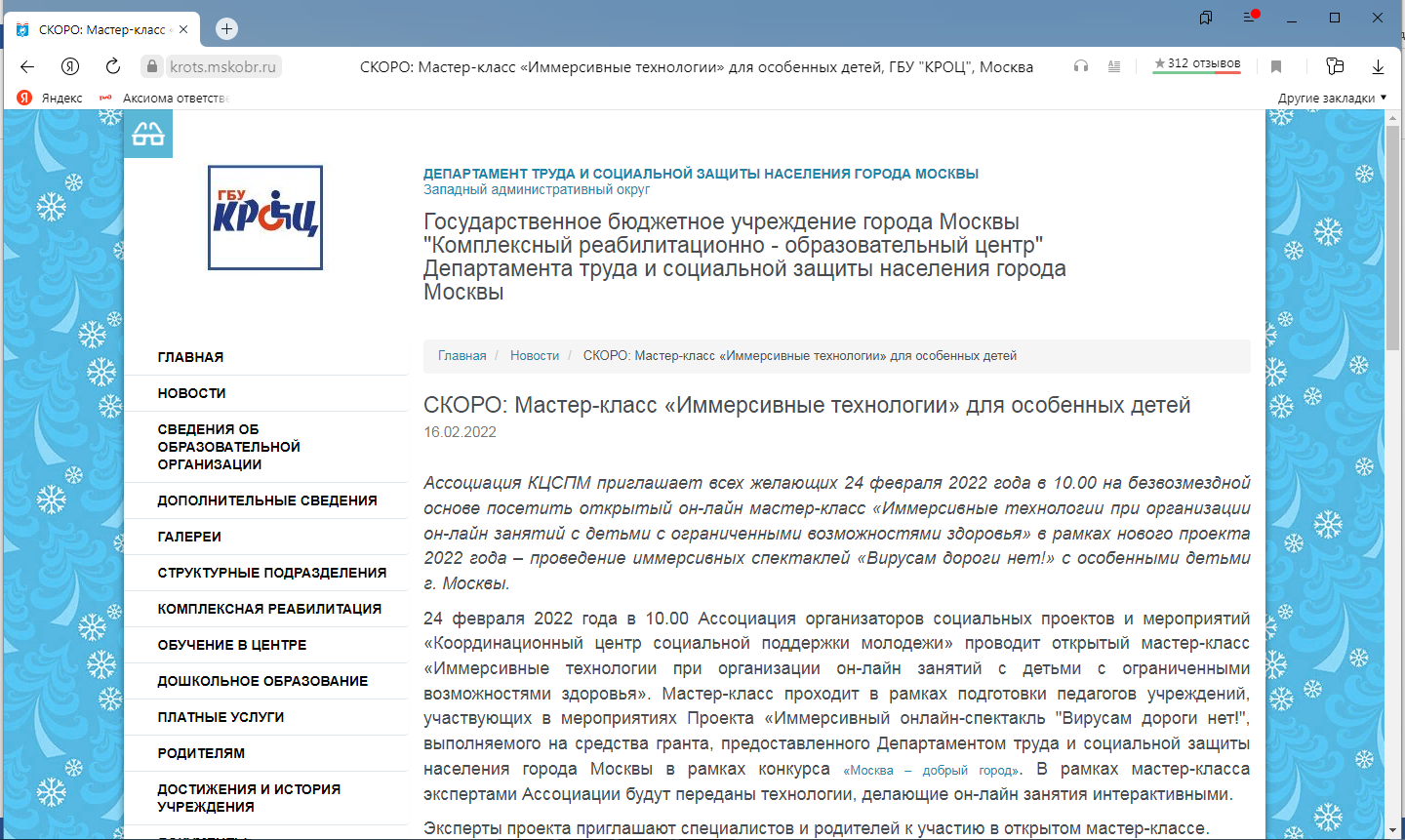
Task: Follow the «Москва – добрый город» link
Action: pyautogui.click(x=933, y=770)
